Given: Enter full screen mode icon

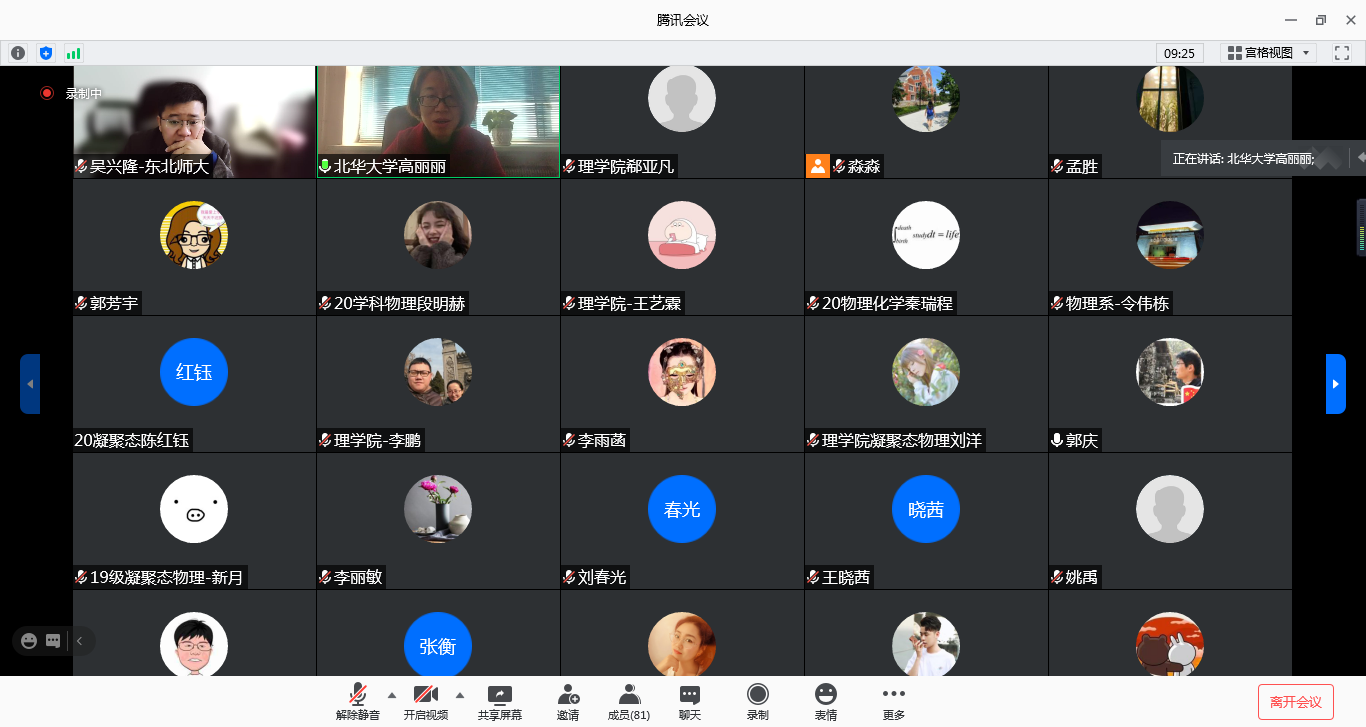Looking at the screenshot, I should click(x=1342, y=53).
